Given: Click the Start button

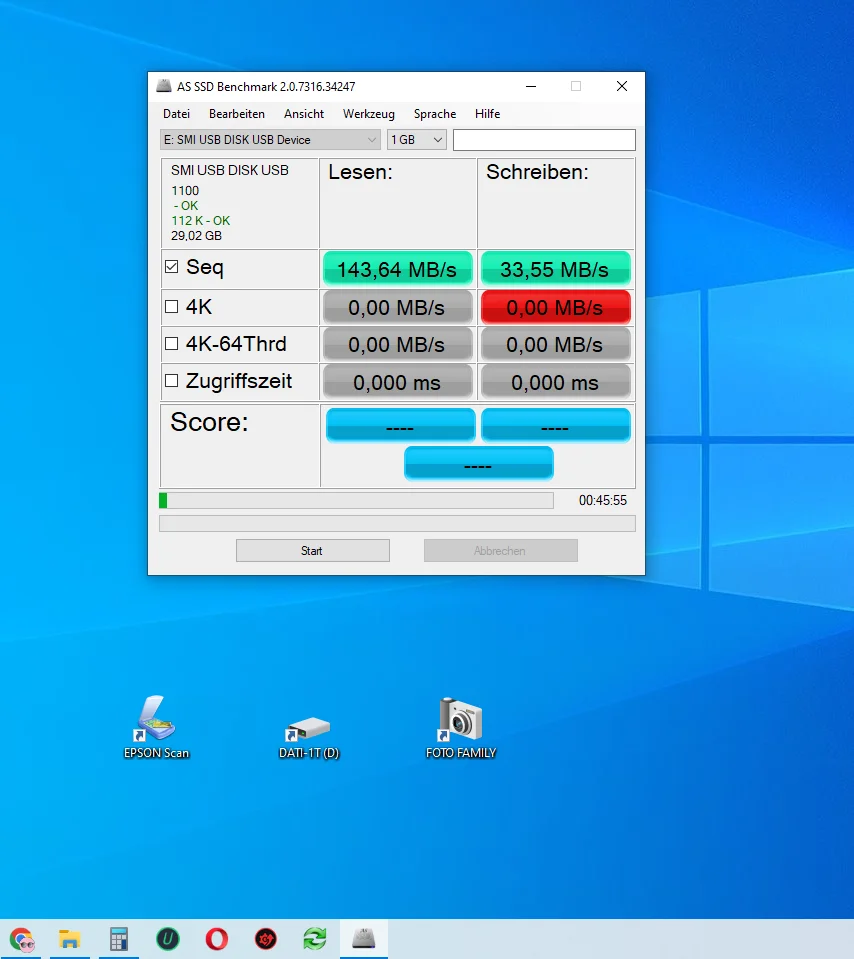Looking at the screenshot, I should pyautogui.click(x=313, y=550).
